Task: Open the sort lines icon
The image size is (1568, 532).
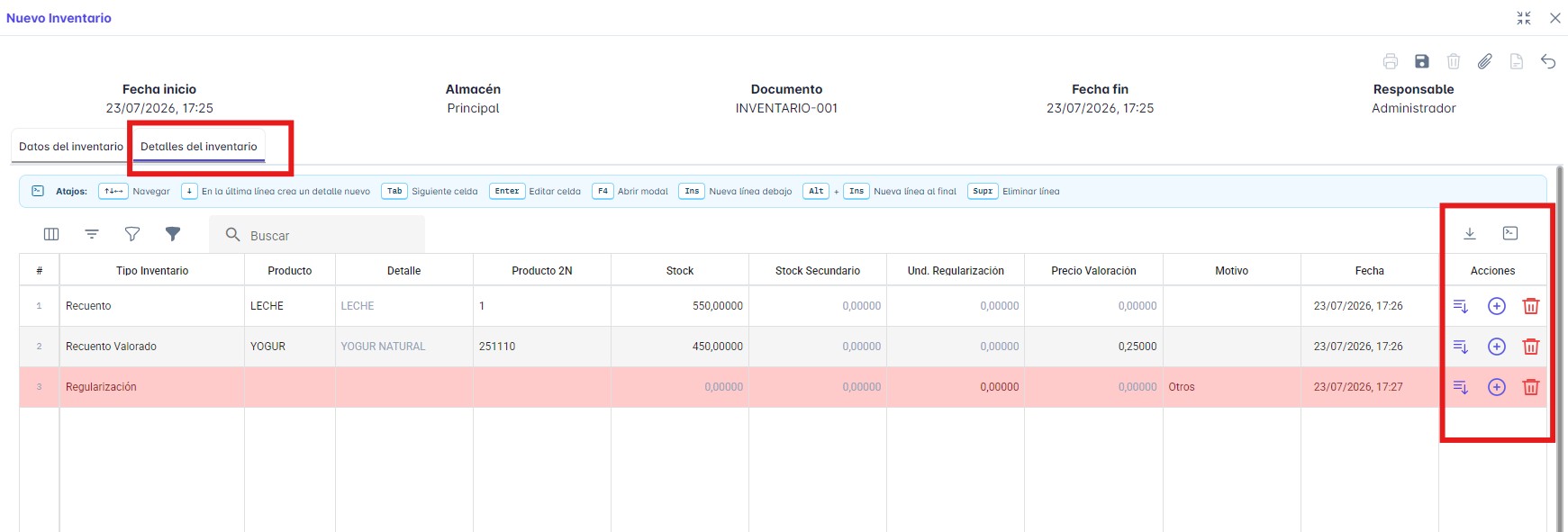Action: [92, 234]
